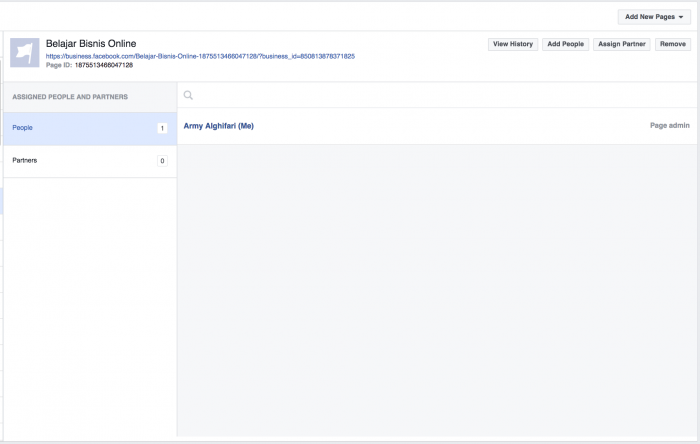
Task: Click the View History button
Action: pos(512,45)
